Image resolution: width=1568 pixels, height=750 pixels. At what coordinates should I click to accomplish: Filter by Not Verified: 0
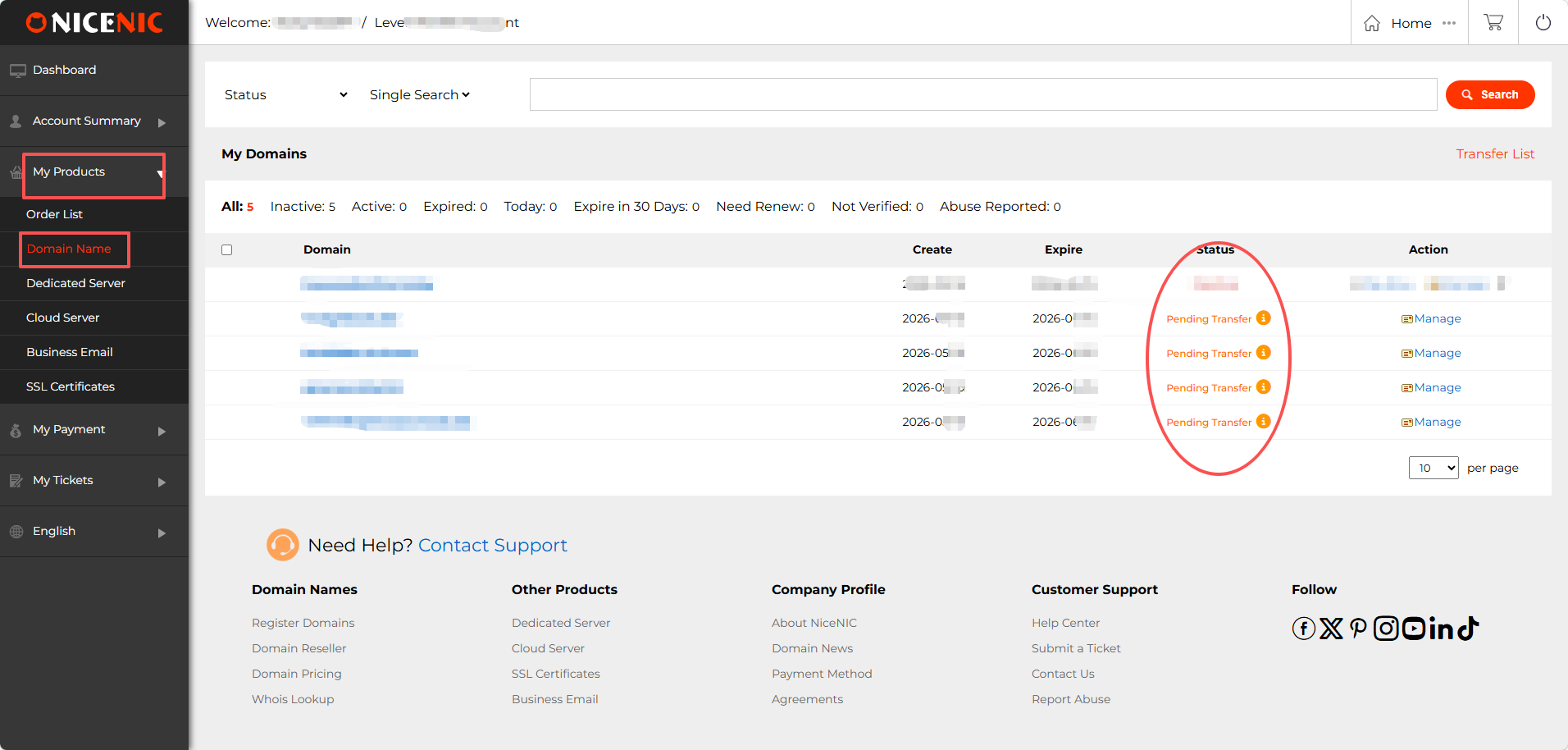click(x=877, y=207)
